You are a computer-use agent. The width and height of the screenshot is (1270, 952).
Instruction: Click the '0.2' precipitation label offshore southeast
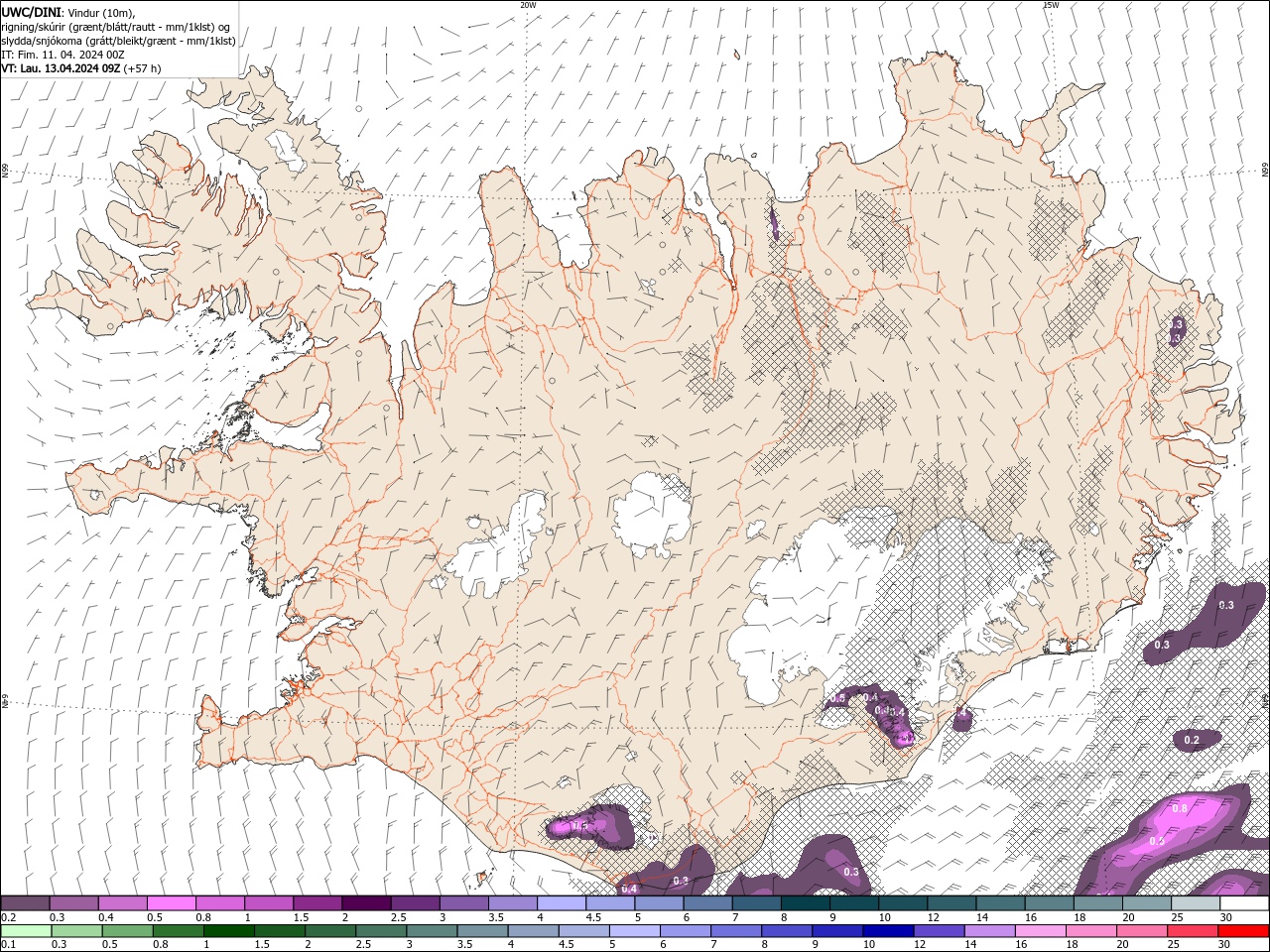tap(1192, 740)
